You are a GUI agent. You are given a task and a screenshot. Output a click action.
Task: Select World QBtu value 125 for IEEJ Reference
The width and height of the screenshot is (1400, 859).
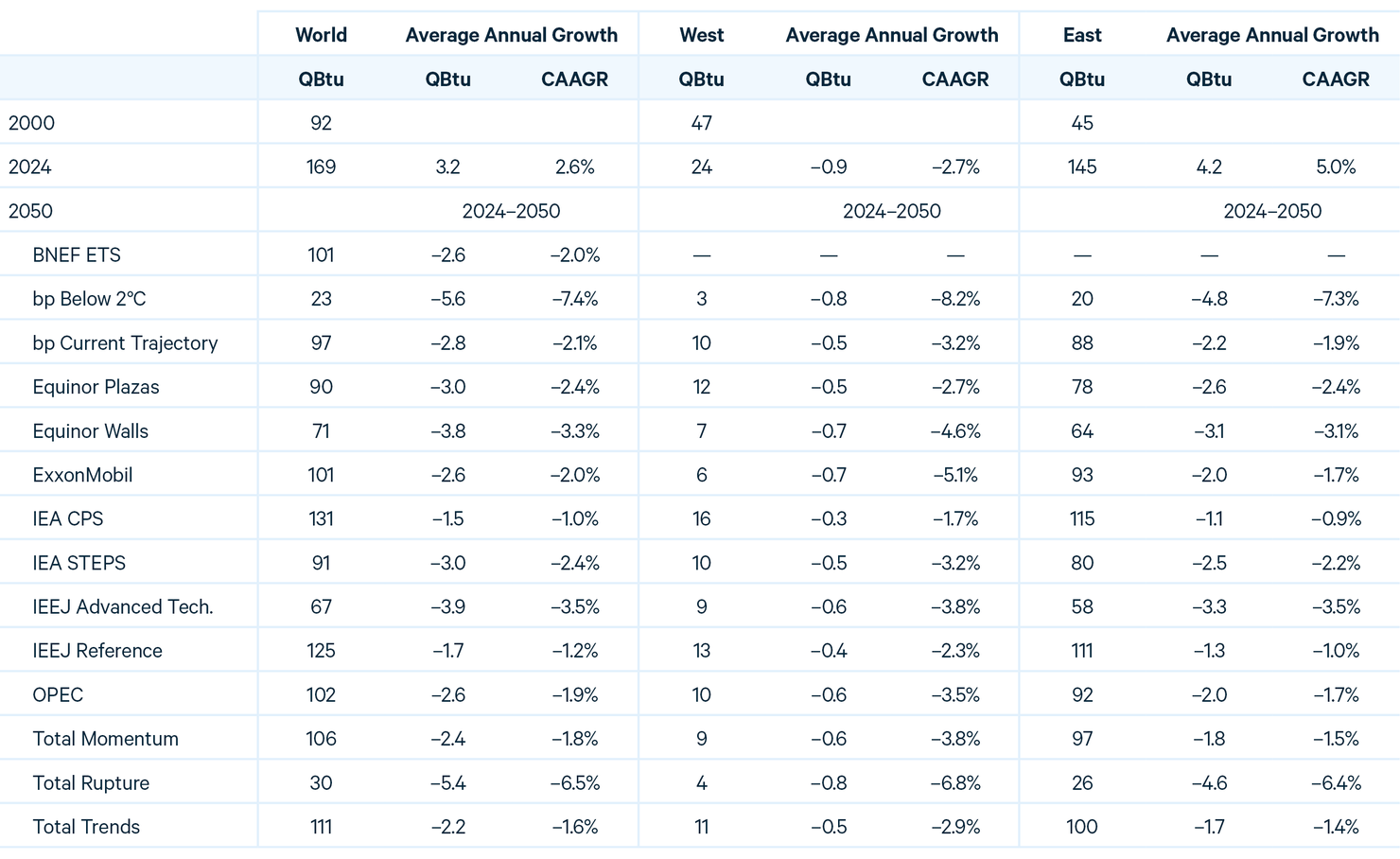coord(321,651)
